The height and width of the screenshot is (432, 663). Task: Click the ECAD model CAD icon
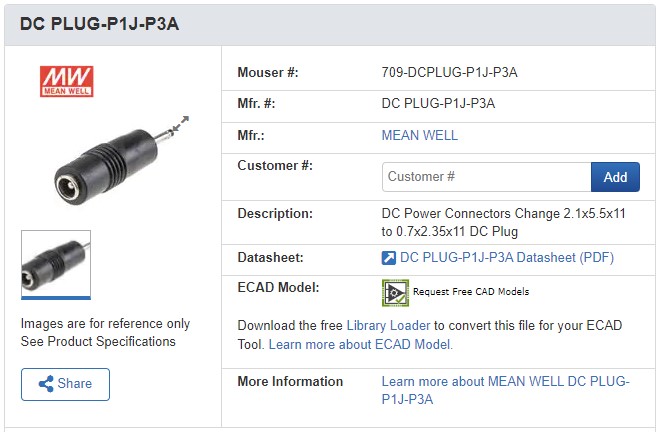[x=395, y=292]
